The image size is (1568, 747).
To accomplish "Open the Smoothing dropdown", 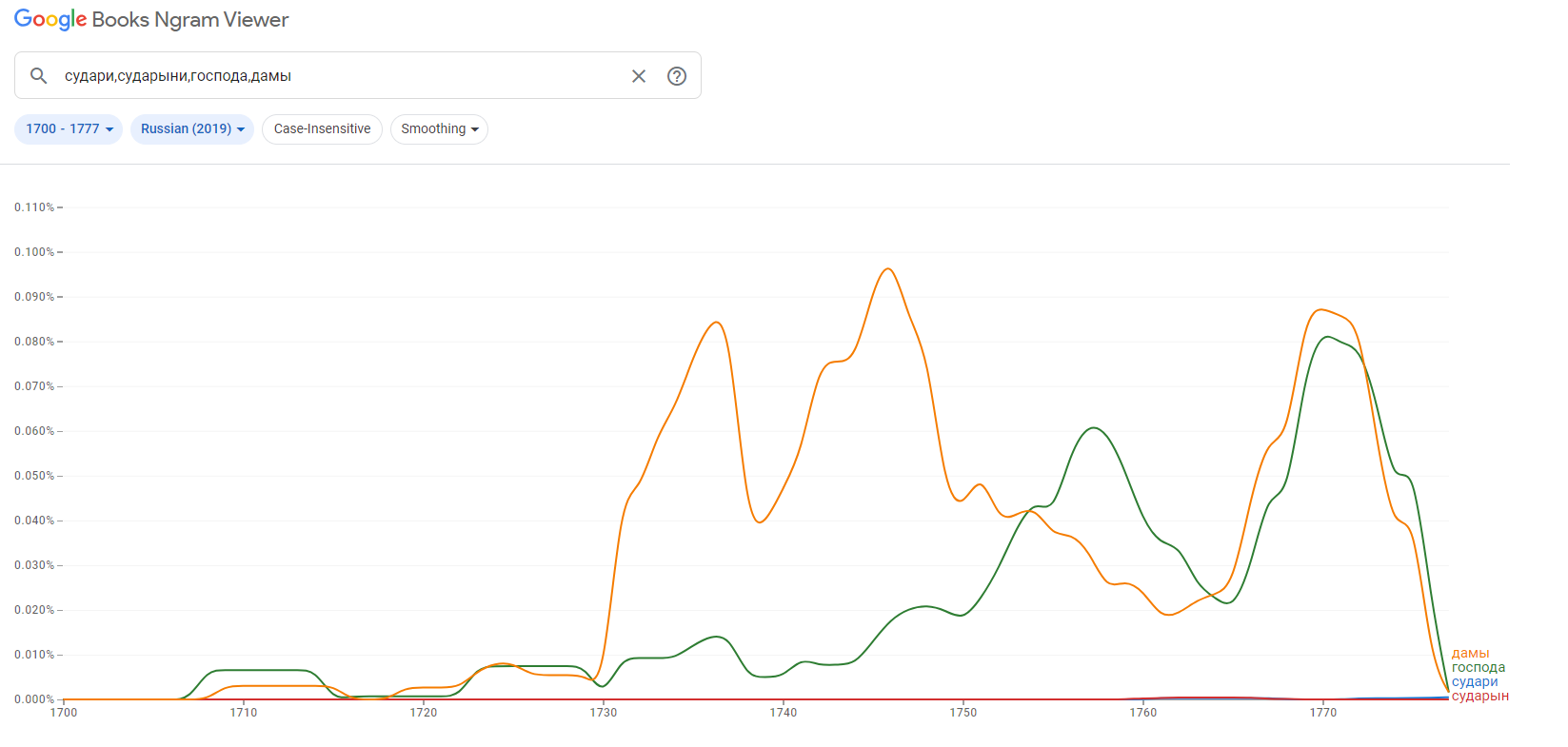I will click(439, 129).
